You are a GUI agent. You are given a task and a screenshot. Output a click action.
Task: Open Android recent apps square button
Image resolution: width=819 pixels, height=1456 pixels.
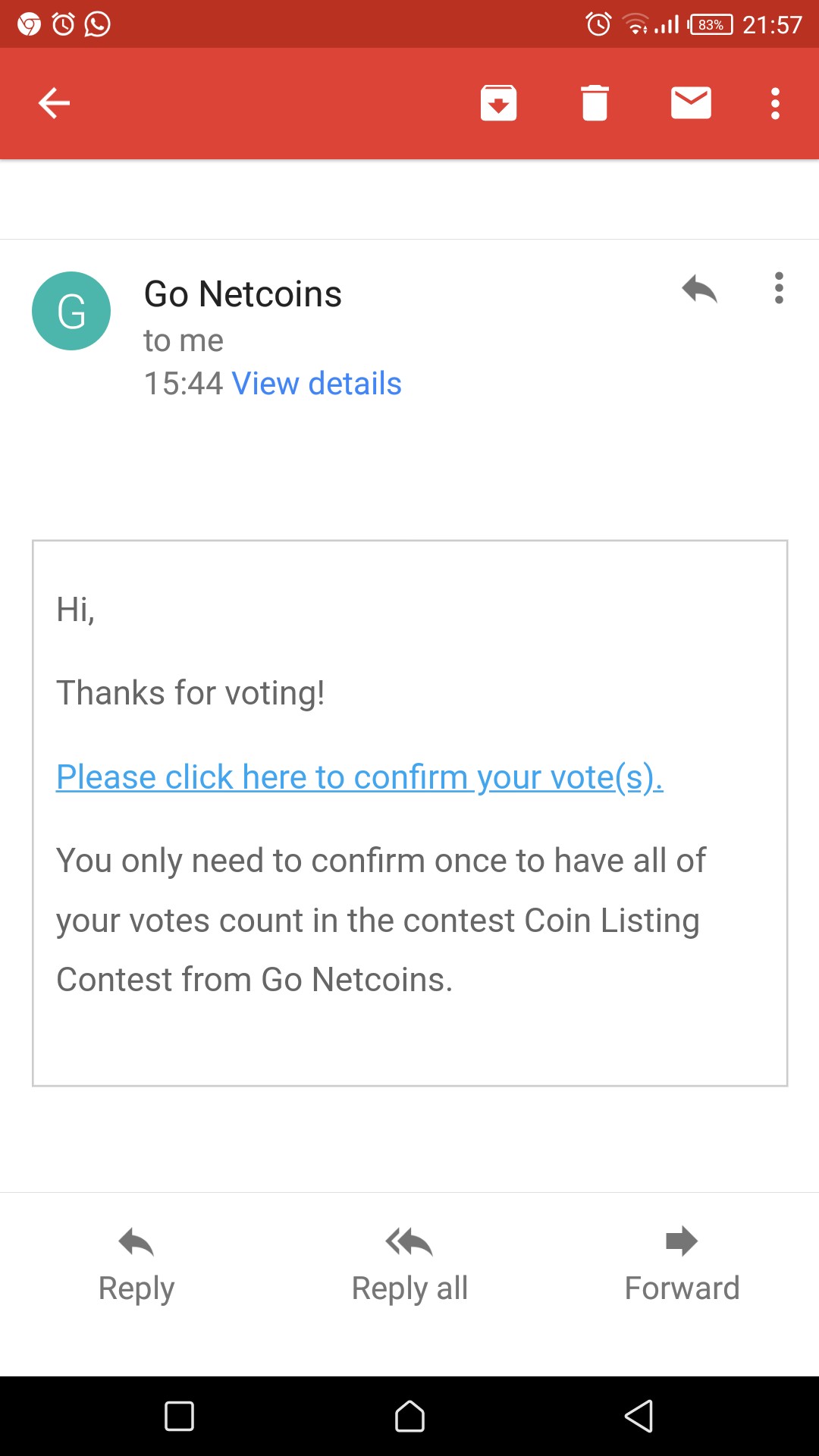[x=180, y=1416]
